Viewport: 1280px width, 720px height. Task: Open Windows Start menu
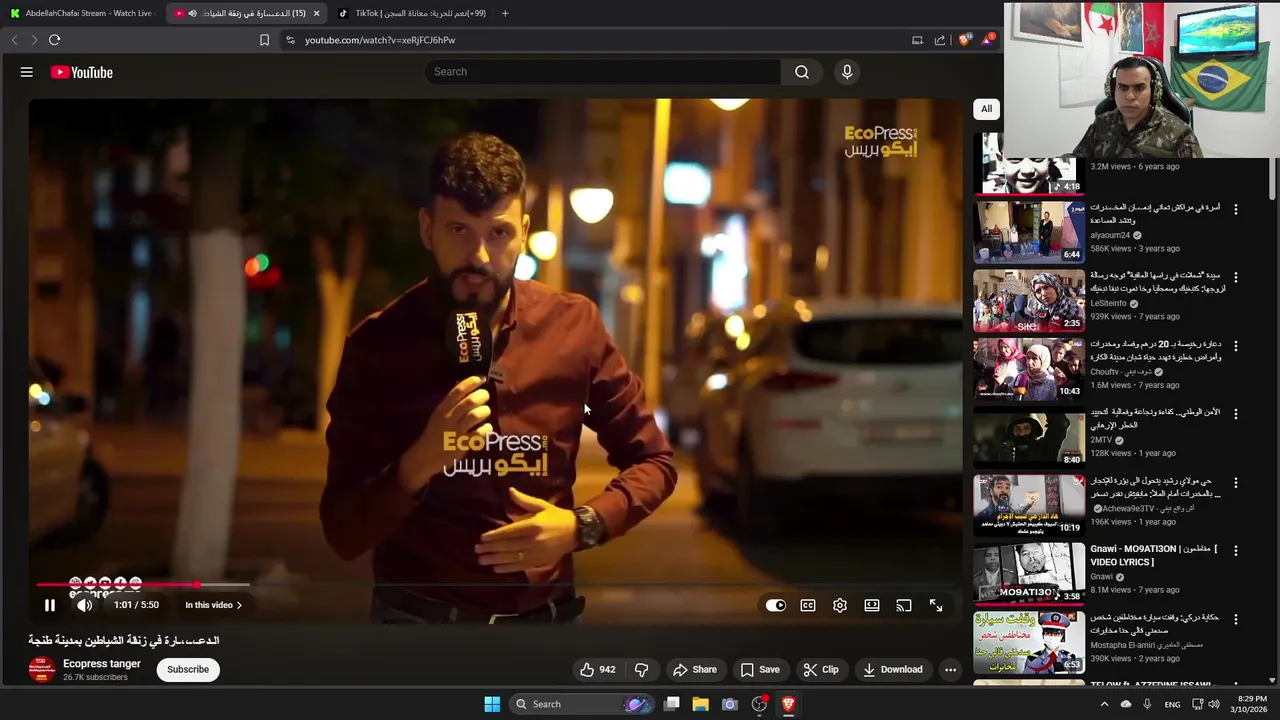[492, 704]
